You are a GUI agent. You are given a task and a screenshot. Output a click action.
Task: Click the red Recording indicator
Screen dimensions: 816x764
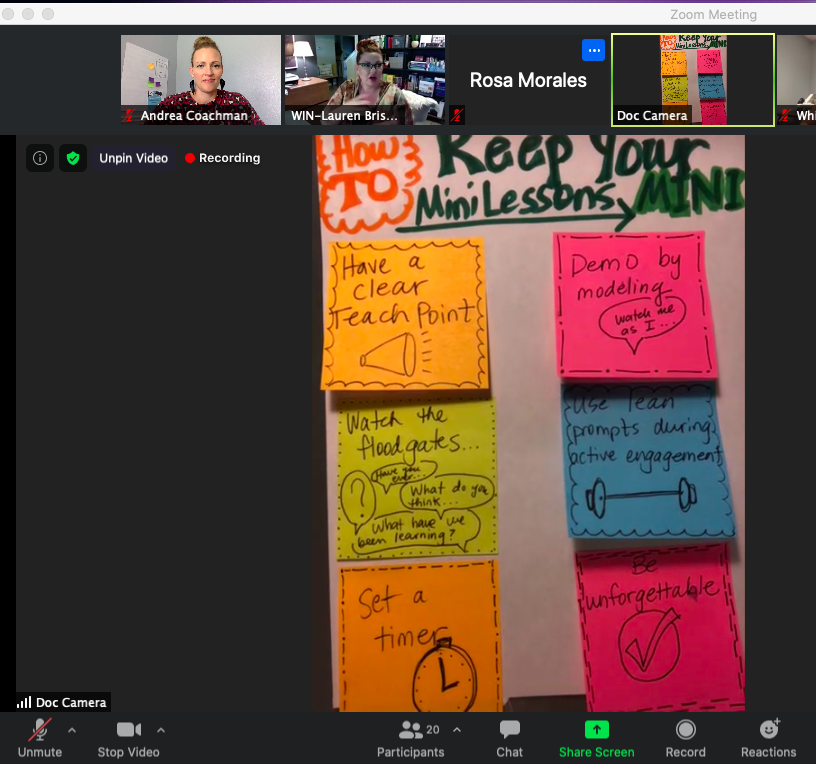coord(222,158)
